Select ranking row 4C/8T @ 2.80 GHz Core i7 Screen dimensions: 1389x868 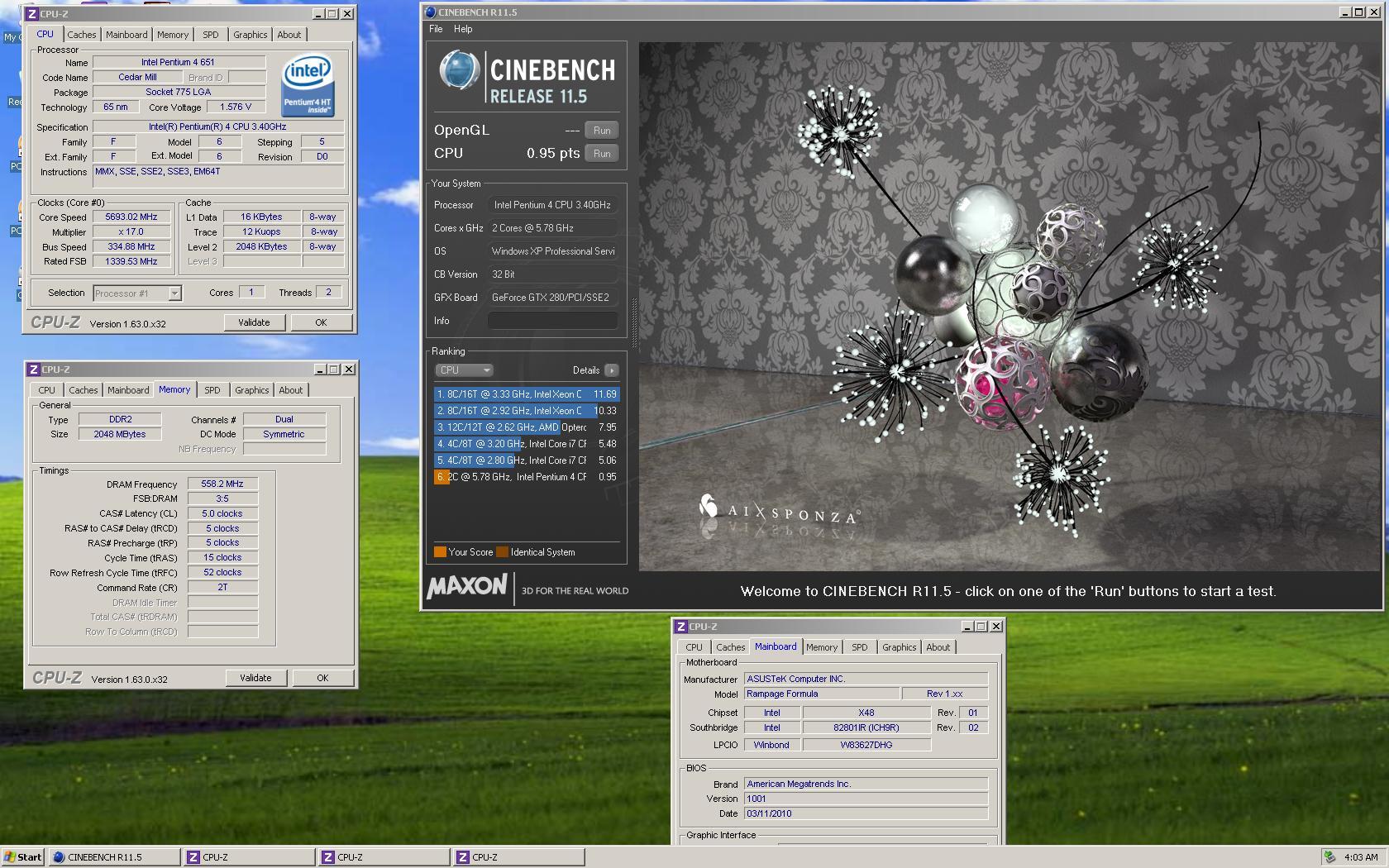pos(527,460)
